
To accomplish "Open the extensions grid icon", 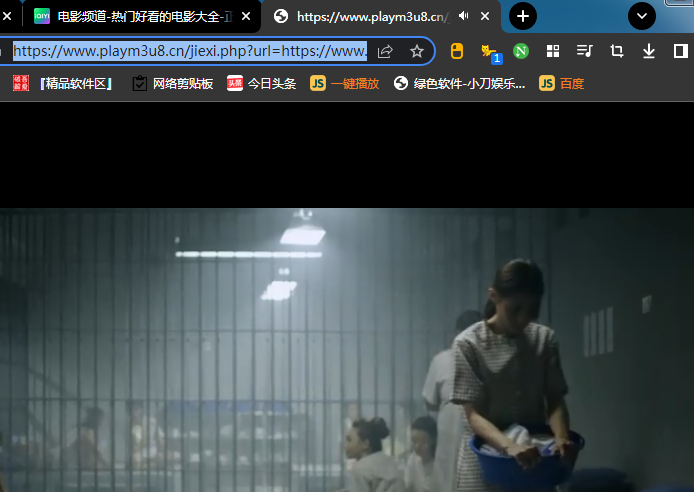I will pos(553,51).
